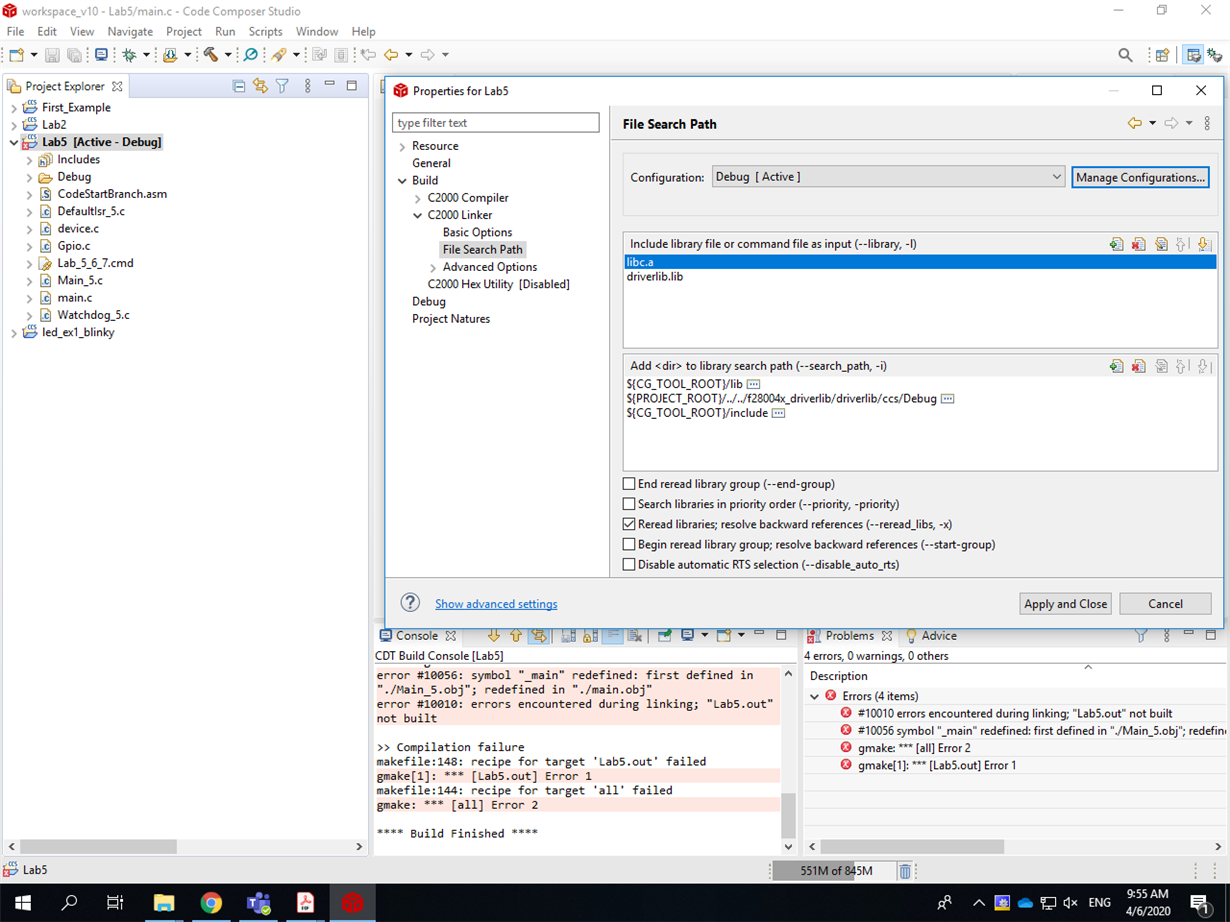Select Project Natures in tree

[451, 319]
